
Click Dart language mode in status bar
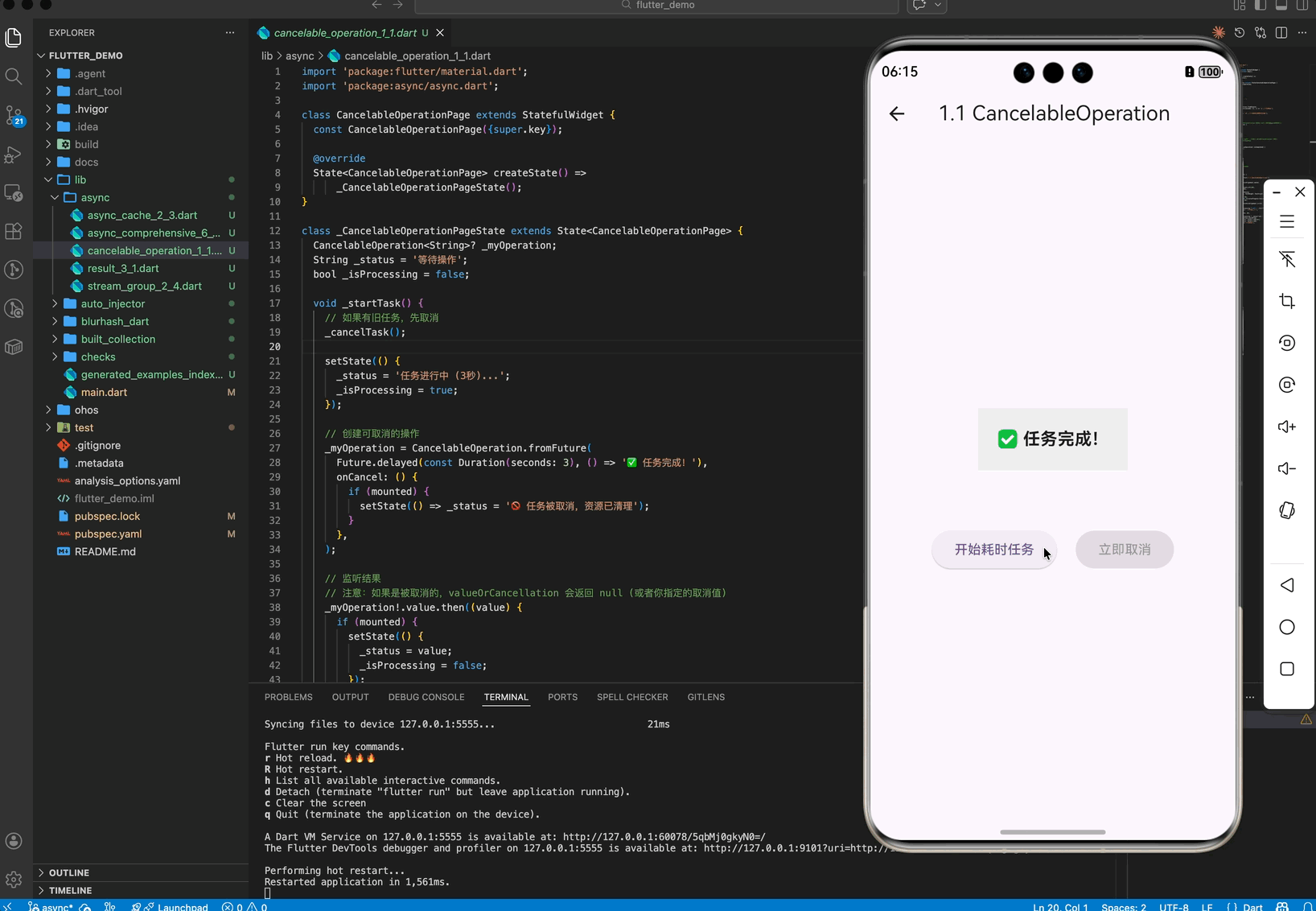(x=1252, y=906)
